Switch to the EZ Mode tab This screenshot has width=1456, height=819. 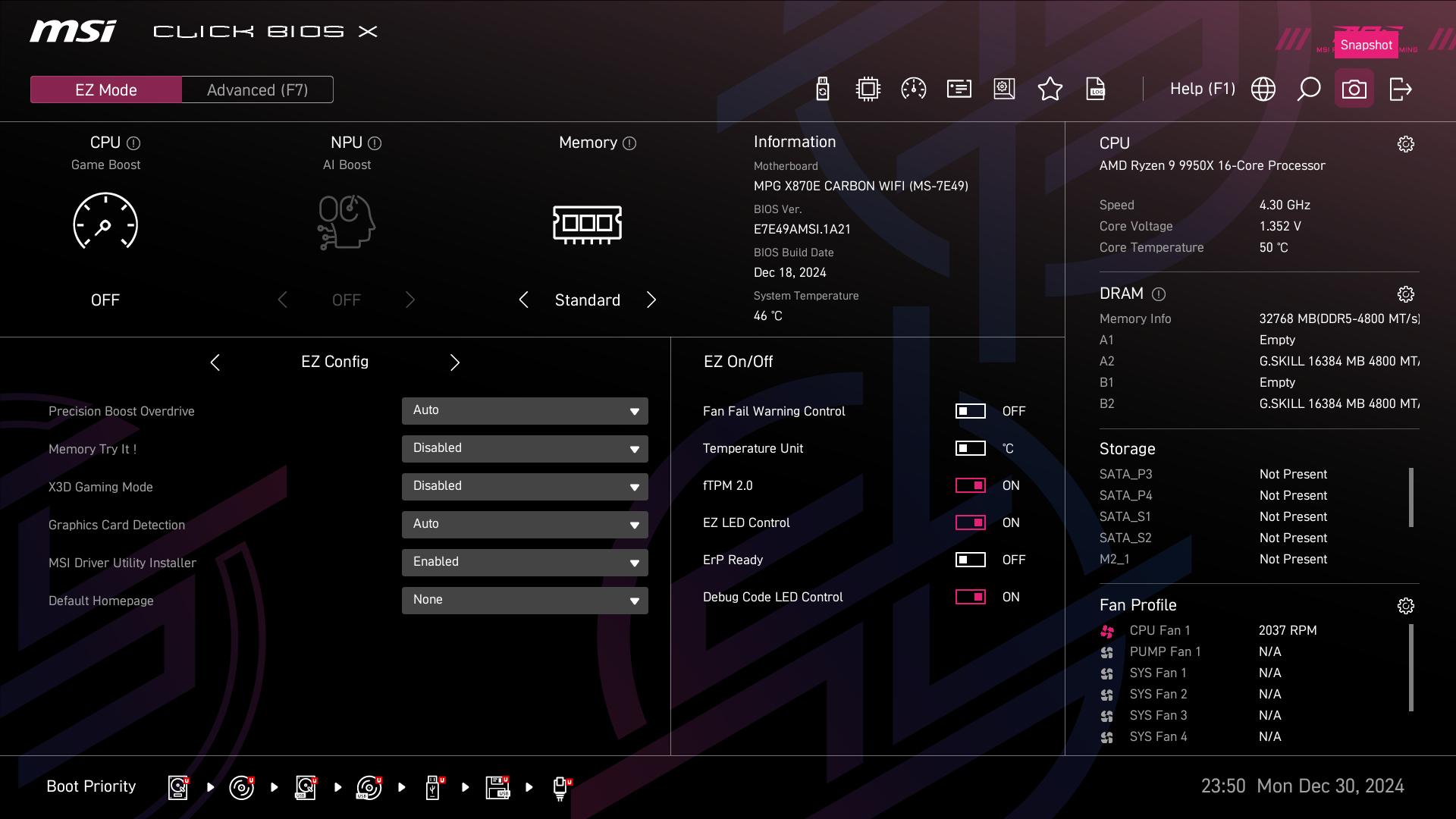pos(106,89)
